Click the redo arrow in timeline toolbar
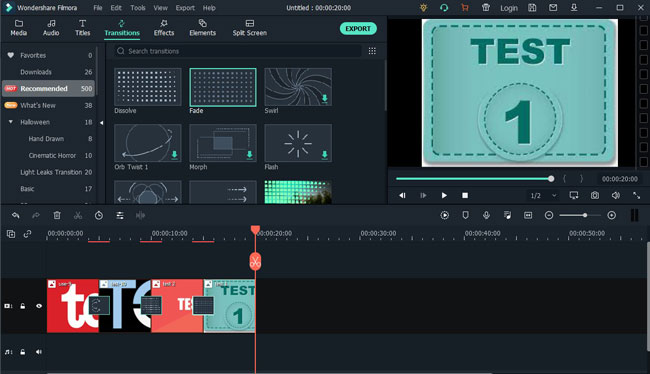 pyautogui.click(x=36, y=215)
